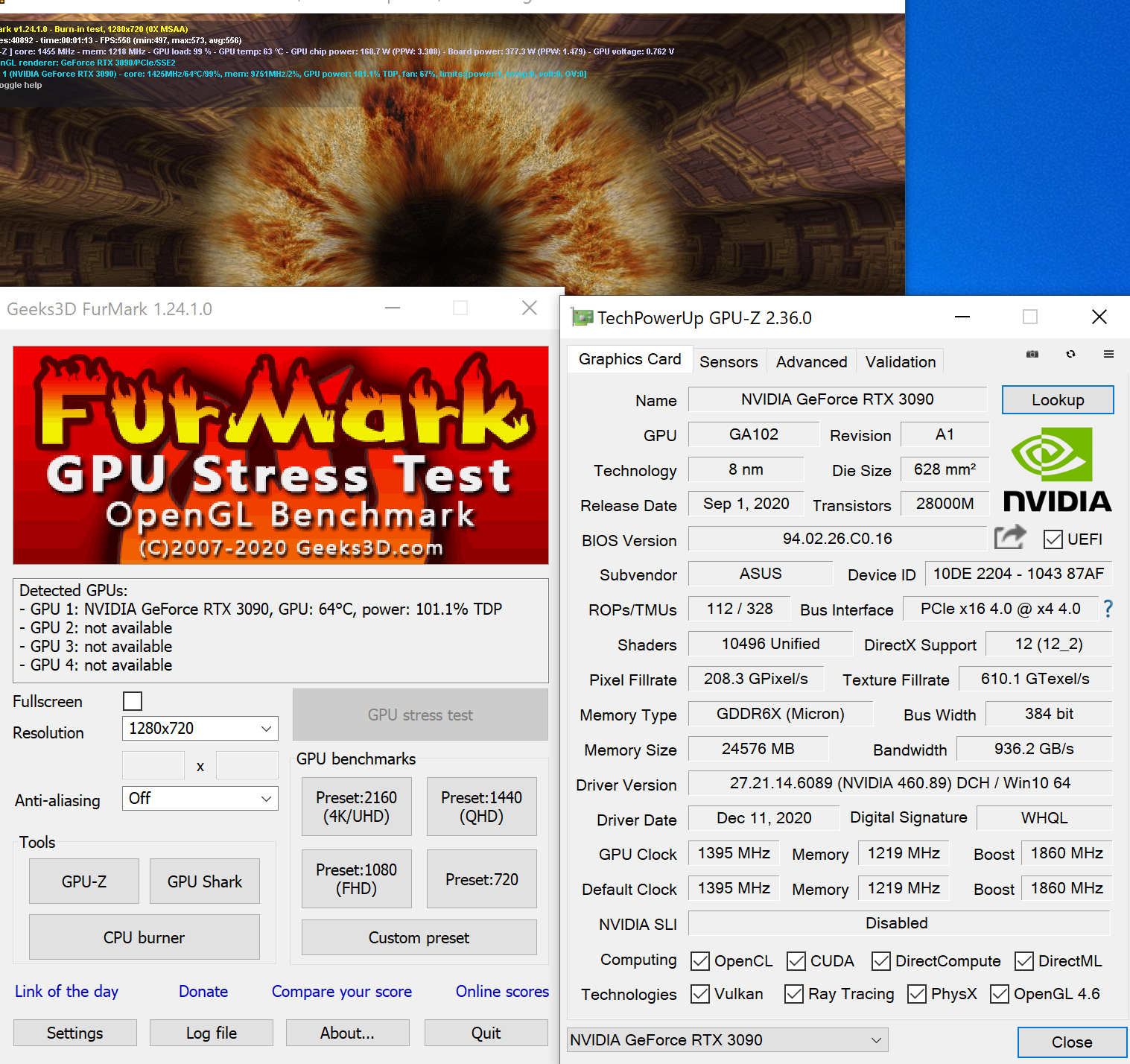This screenshot has height=1064, width=1130.
Task: Click the Device ID 10DE 2204 field
Action: click(x=1018, y=574)
